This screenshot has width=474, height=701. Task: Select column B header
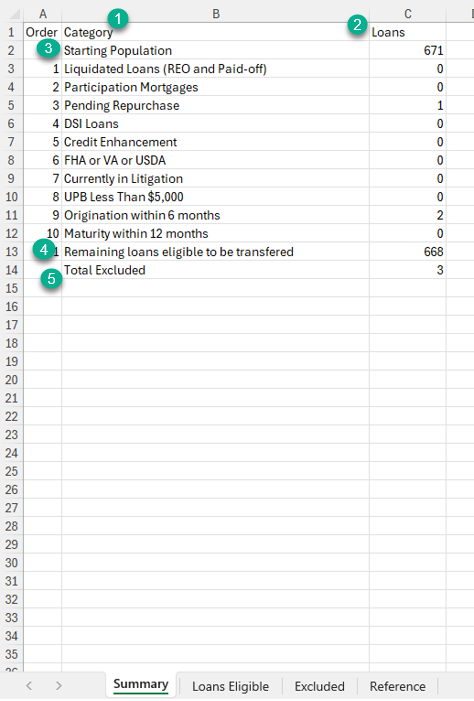(x=216, y=14)
